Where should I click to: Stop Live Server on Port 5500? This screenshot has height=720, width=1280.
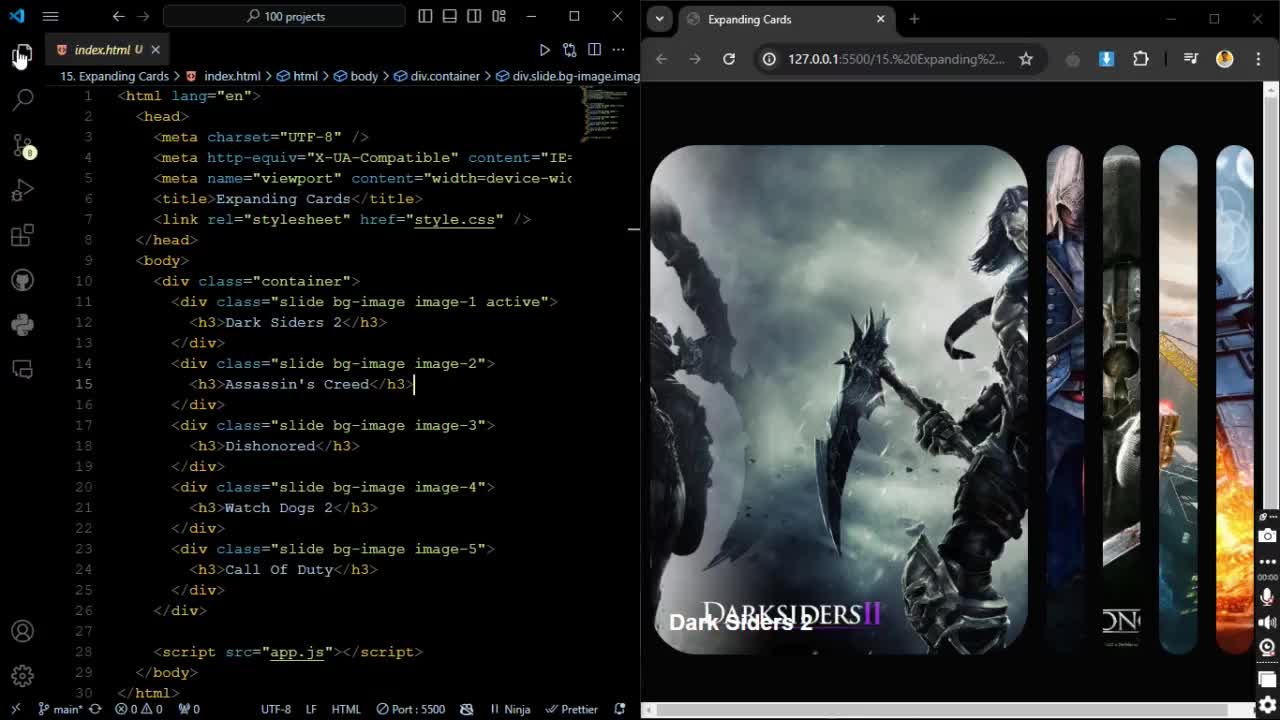411,709
